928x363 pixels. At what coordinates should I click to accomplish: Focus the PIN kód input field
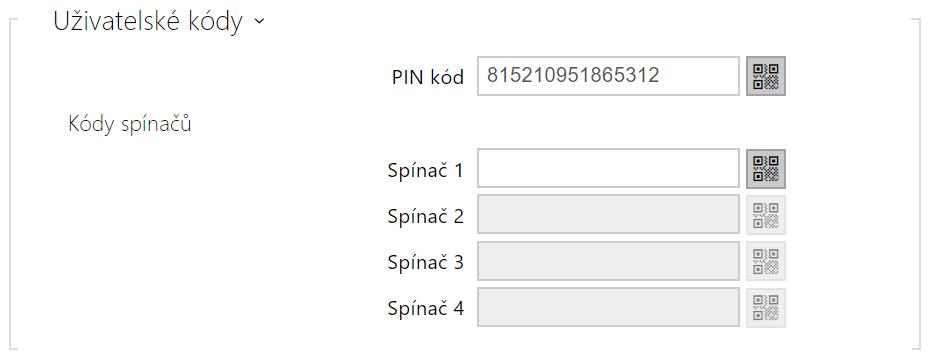coord(608,76)
